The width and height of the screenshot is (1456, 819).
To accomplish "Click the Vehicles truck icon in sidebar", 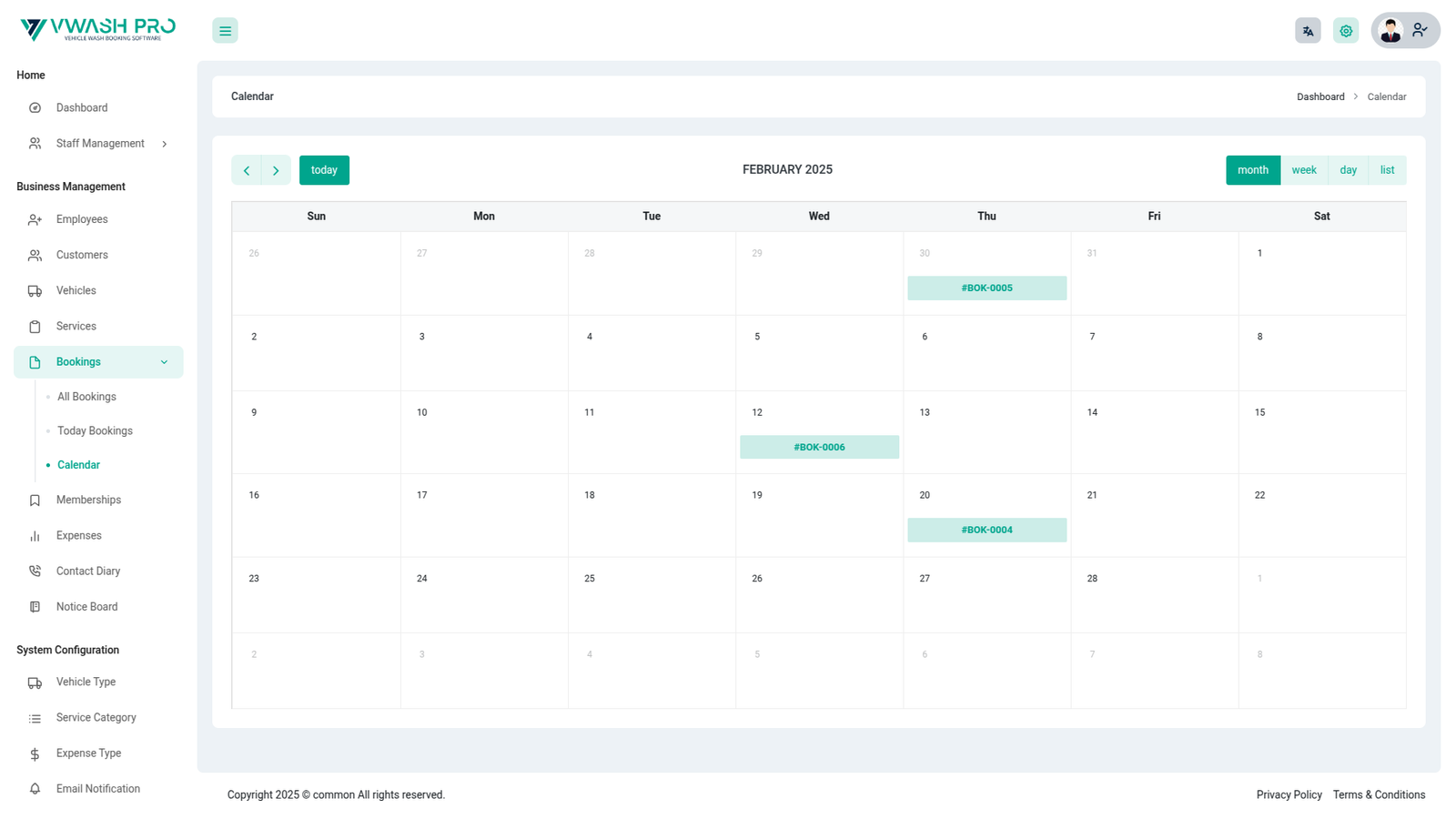I will click(35, 291).
